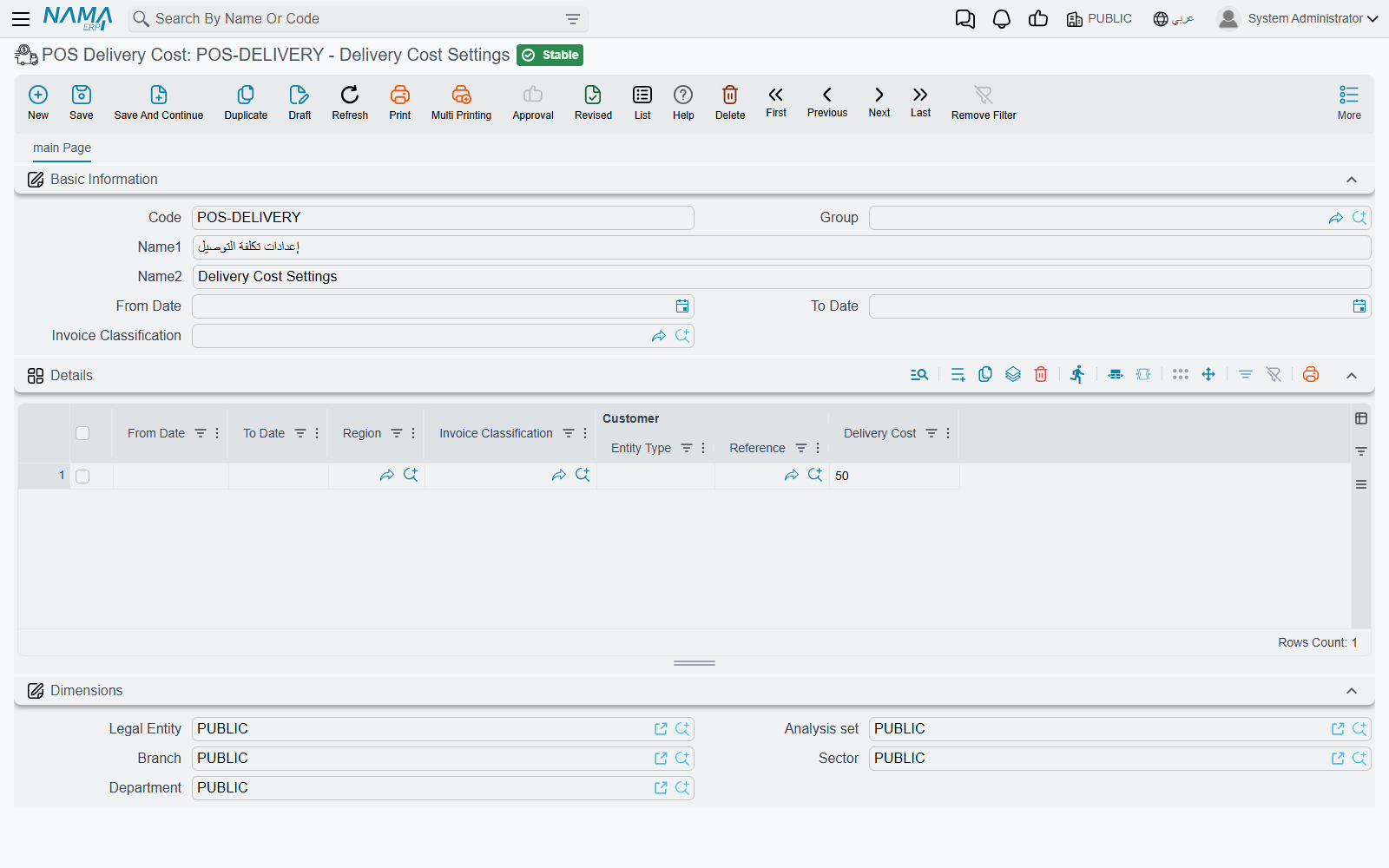Image resolution: width=1389 pixels, height=868 pixels.
Task: Click the New record toolbar icon
Action: (38, 102)
